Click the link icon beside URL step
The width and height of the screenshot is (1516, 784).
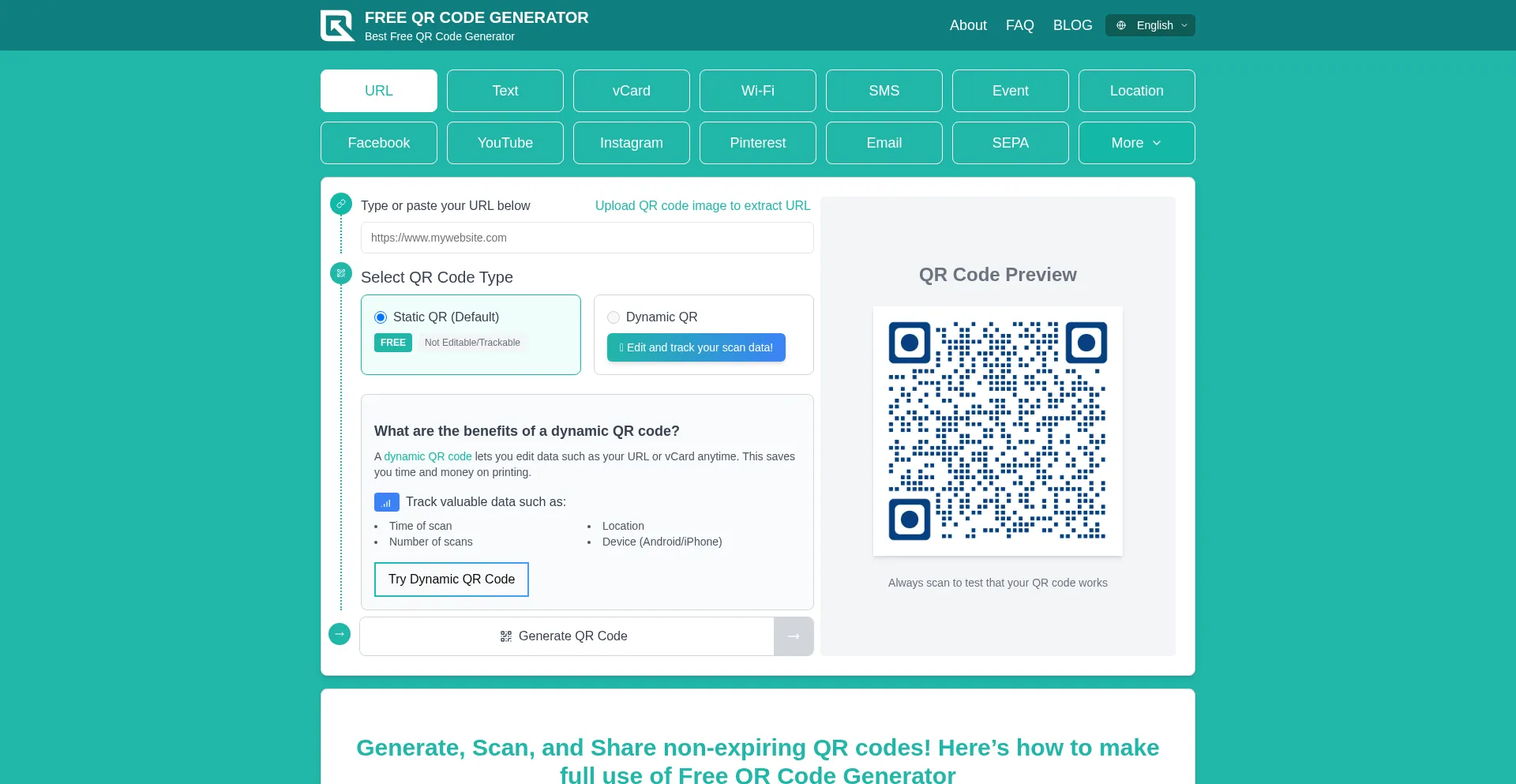341,204
